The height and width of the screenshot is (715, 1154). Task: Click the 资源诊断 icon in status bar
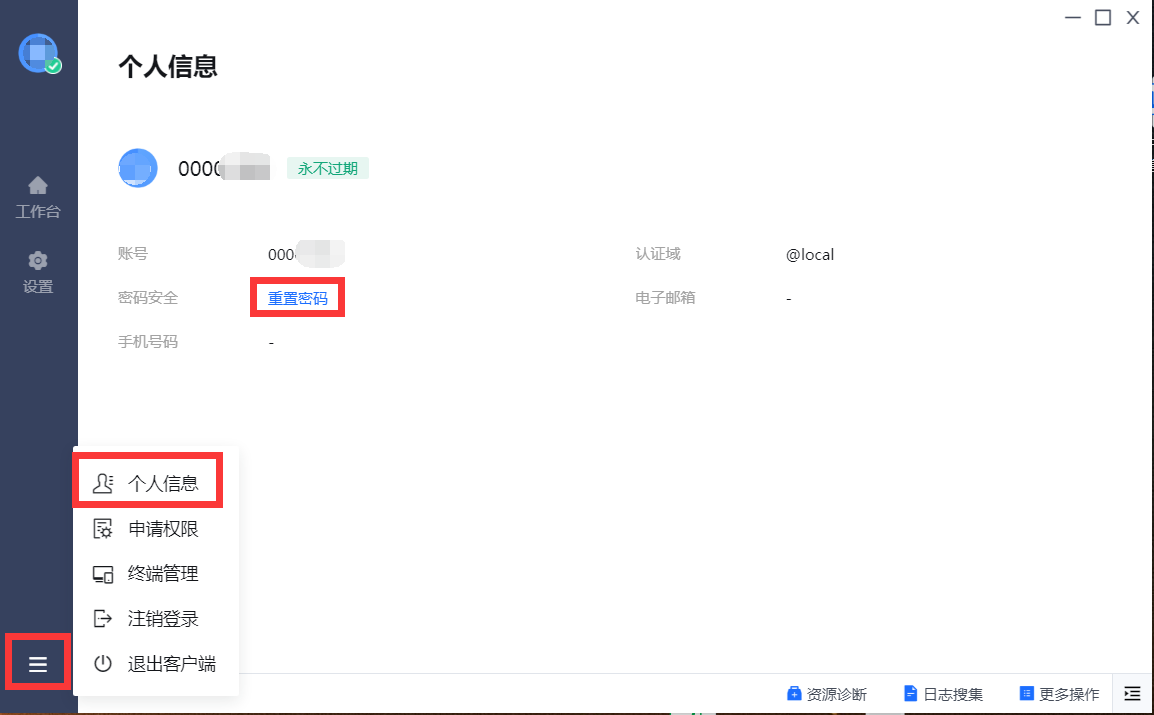pyautogui.click(x=794, y=694)
